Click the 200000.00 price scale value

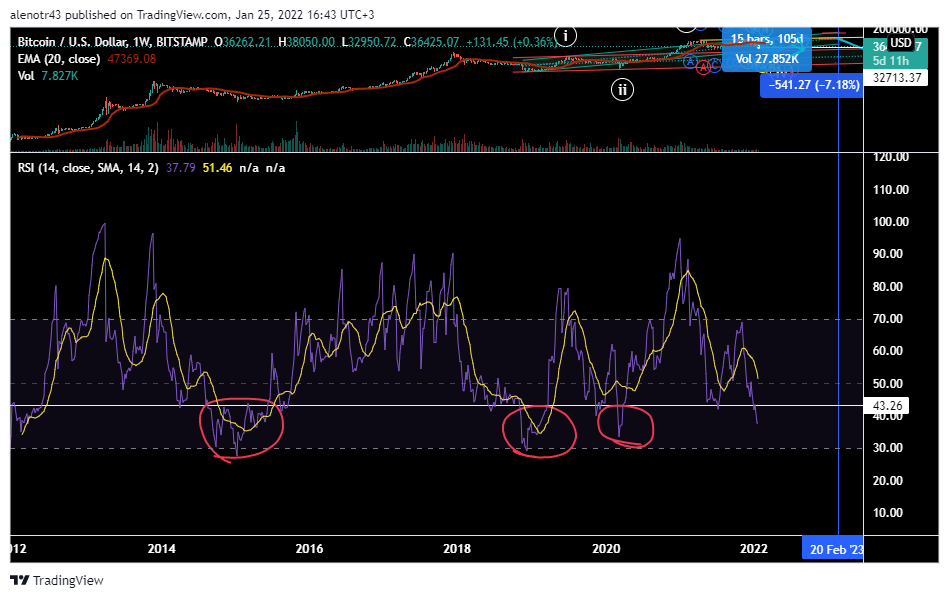pos(901,30)
